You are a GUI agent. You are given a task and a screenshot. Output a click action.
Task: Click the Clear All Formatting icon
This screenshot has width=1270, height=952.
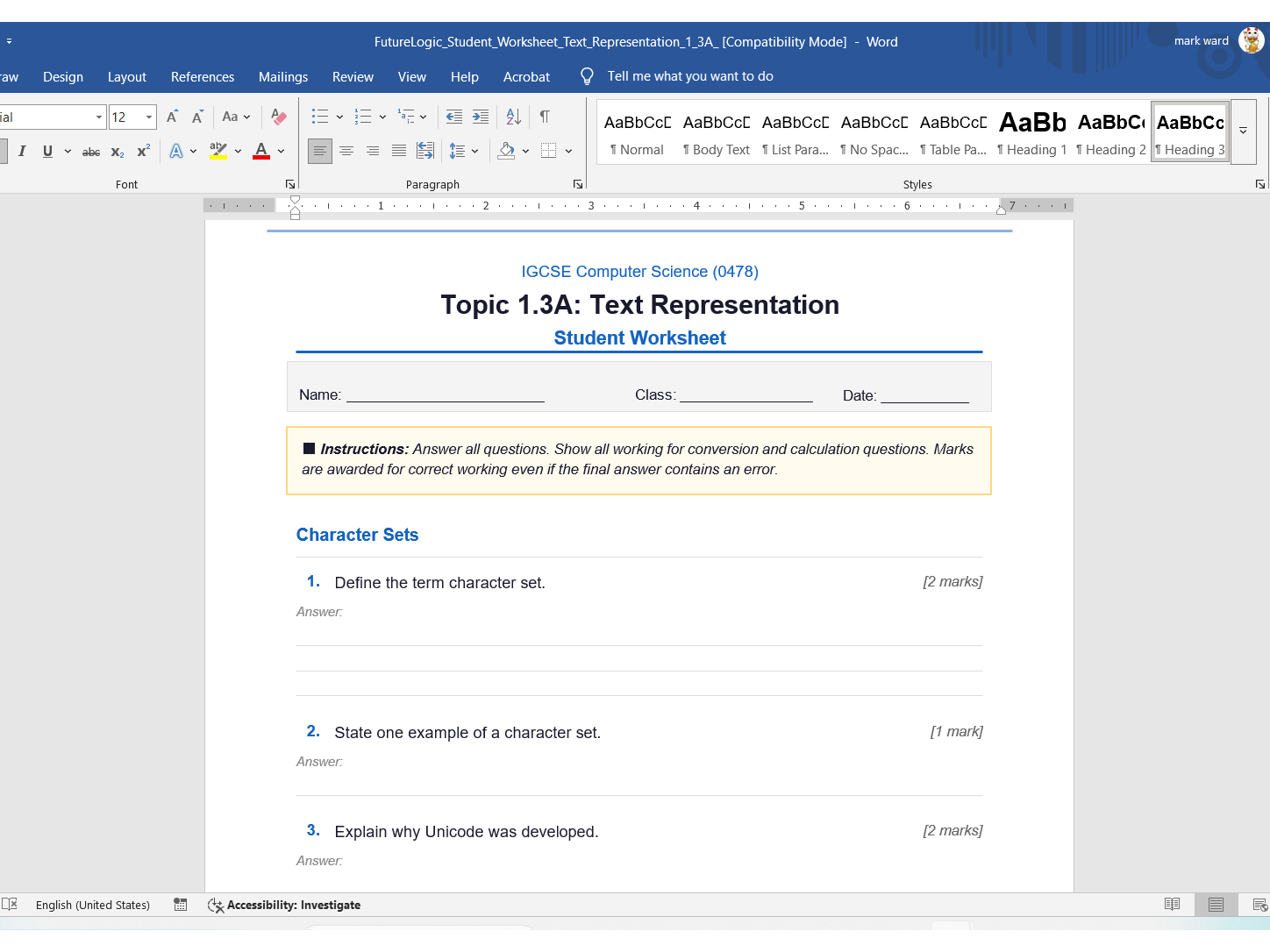(279, 117)
